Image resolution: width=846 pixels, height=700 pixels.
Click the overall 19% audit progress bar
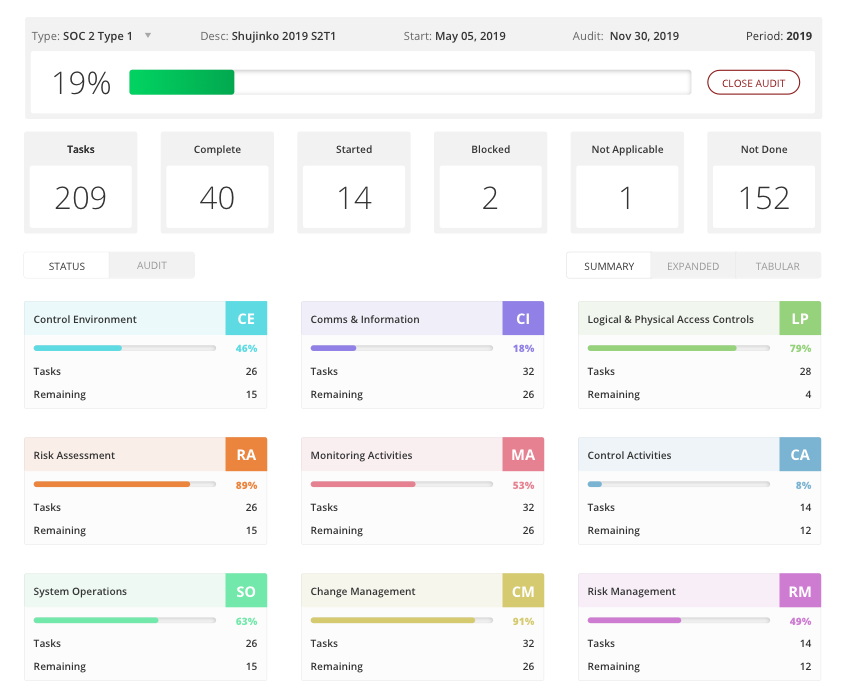click(410, 82)
